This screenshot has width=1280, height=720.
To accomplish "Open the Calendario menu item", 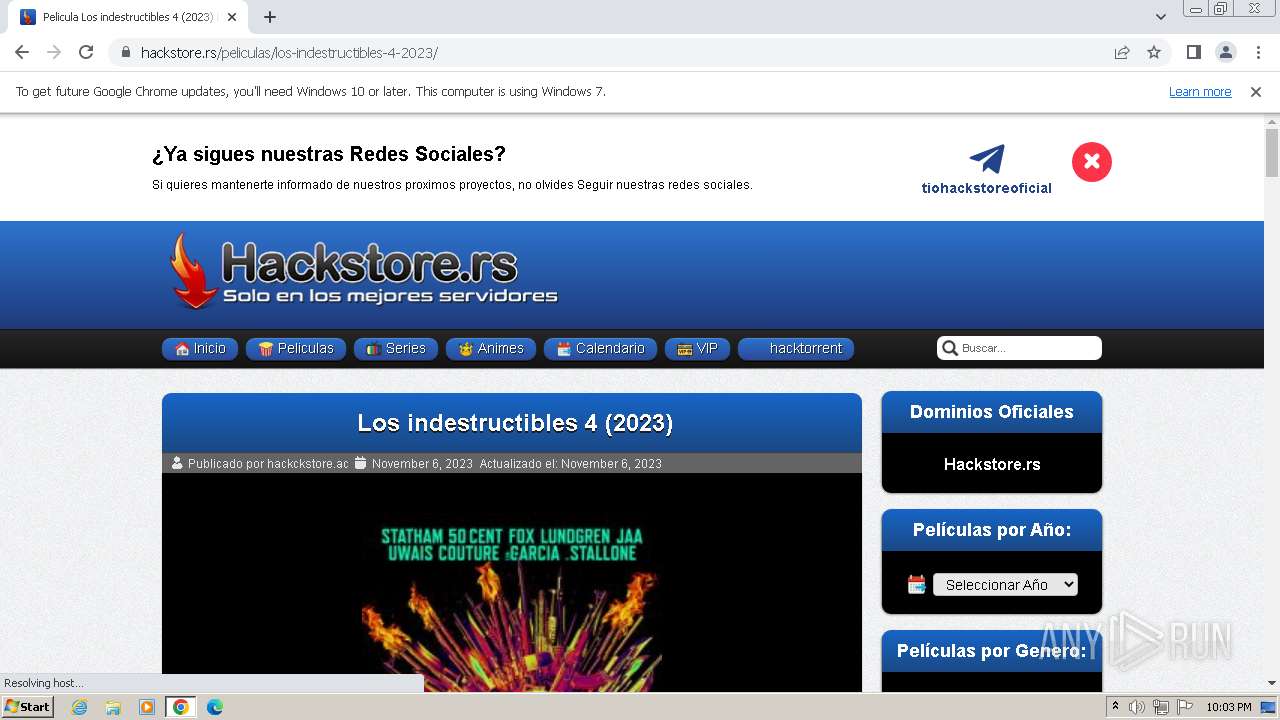I will pyautogui.click(x=600, y=349).
